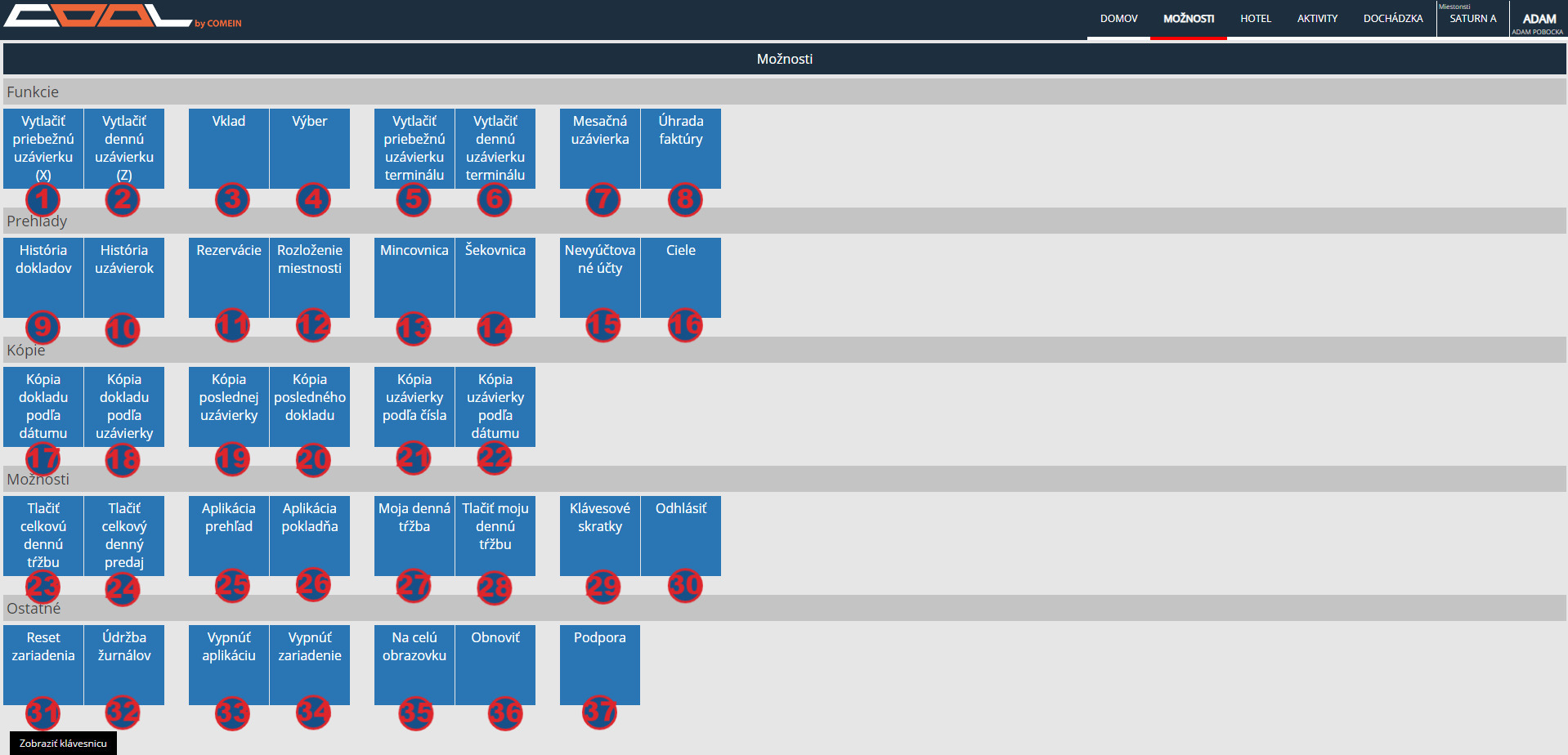The width and height of the screenshot is (1568, 755).
Task: Open Klávesové skratky
Action: pyautogui.click(x=600, y=535)
